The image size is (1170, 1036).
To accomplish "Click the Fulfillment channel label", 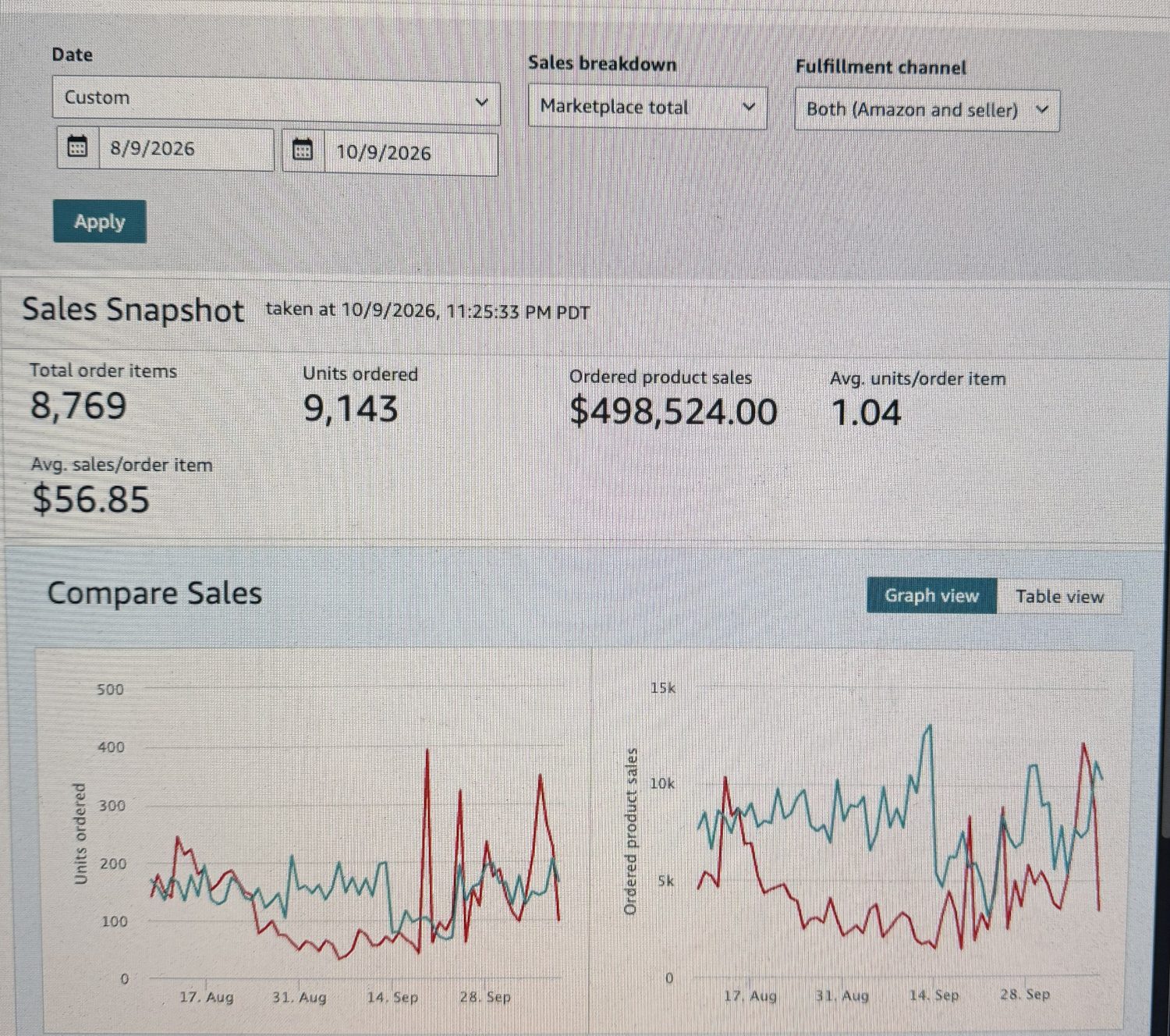I will coord(881,67).
